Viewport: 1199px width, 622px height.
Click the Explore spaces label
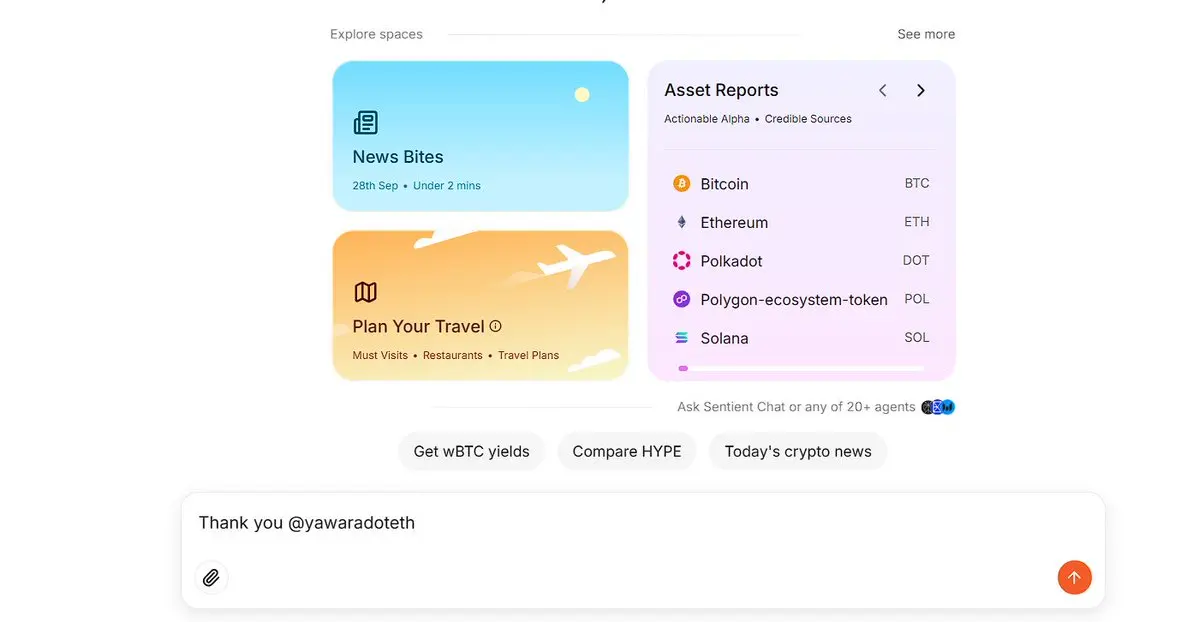pyautogui.click(x=376, y=34)
